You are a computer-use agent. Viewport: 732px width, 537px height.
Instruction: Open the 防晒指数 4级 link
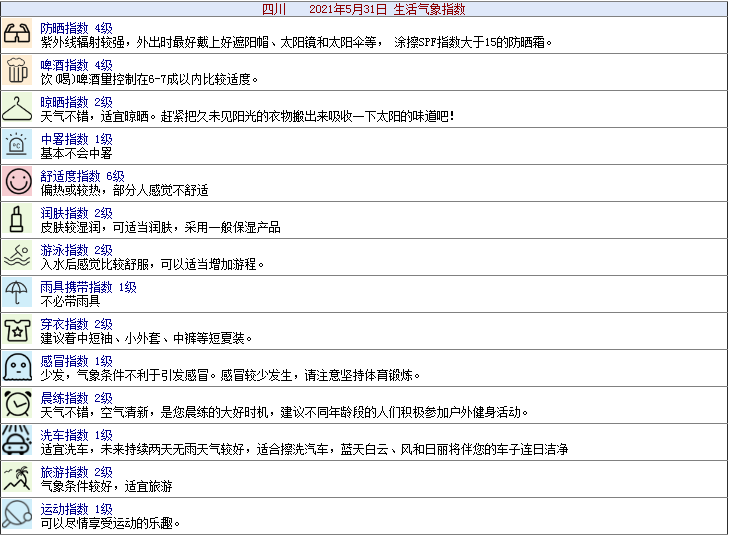point(76,28)
